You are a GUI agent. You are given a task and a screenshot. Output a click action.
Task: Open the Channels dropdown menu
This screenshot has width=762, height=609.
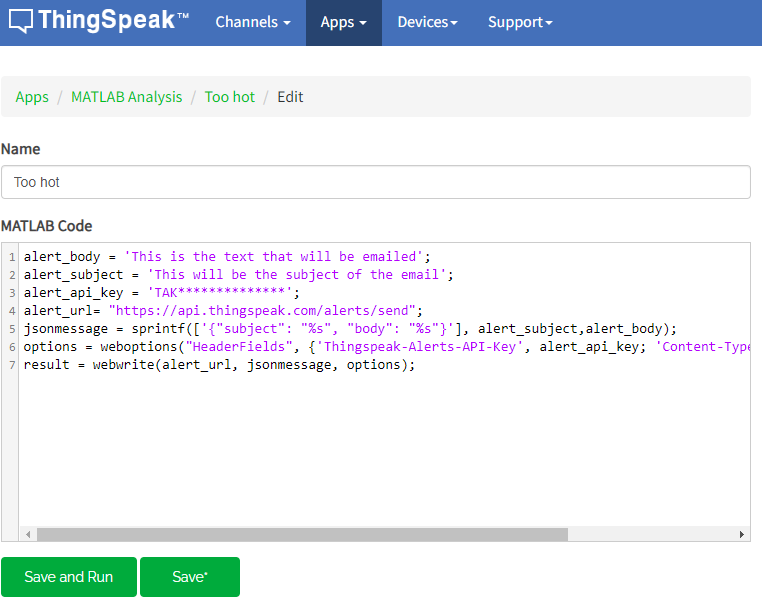click(x=253, y=22)
